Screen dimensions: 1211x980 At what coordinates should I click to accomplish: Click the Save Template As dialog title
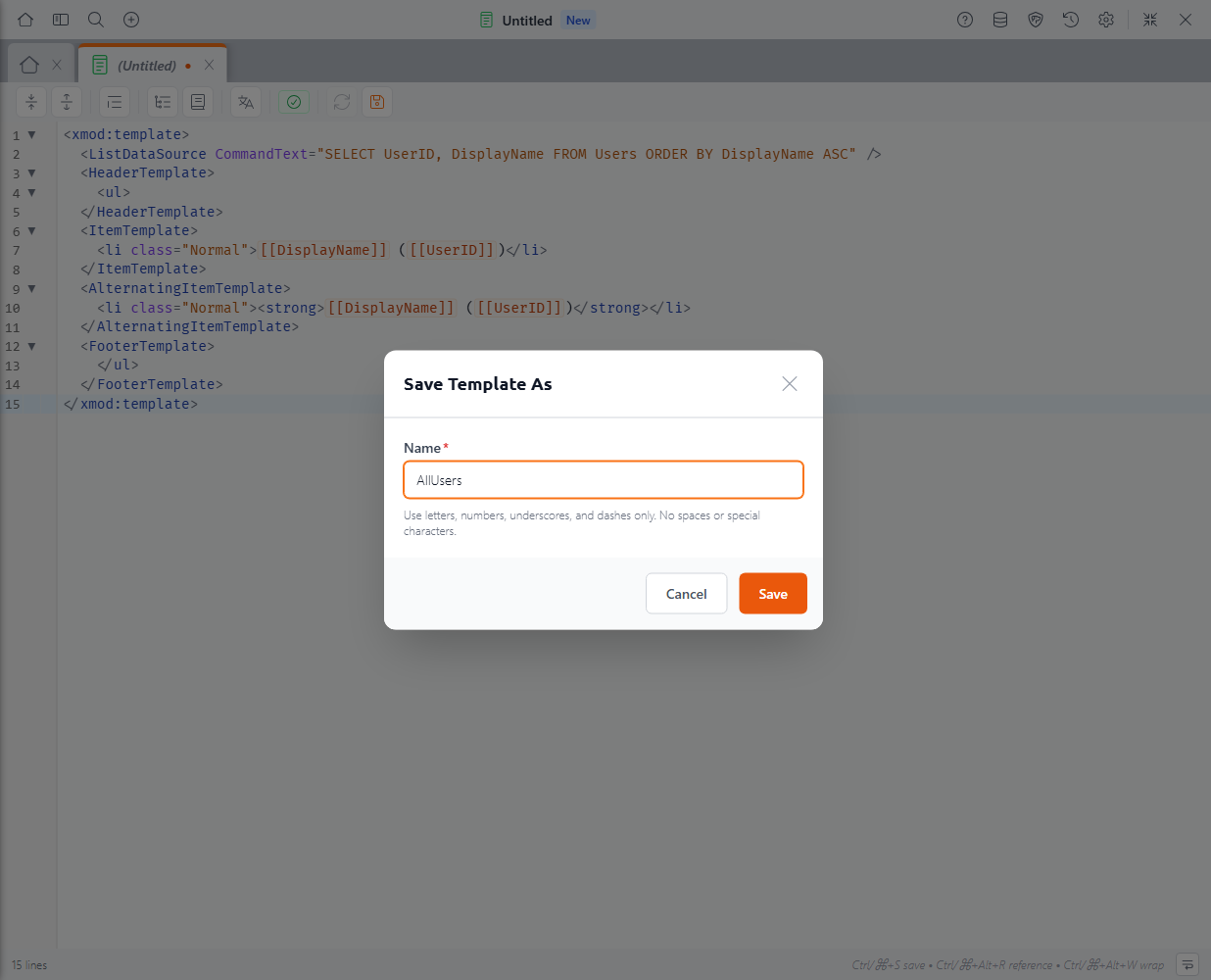[x=478, y=384]
